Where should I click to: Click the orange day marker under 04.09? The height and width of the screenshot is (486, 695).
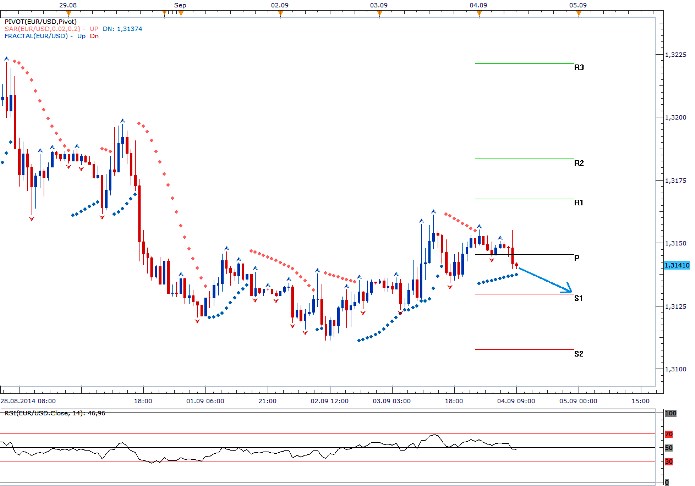click(x=479, y=14)
